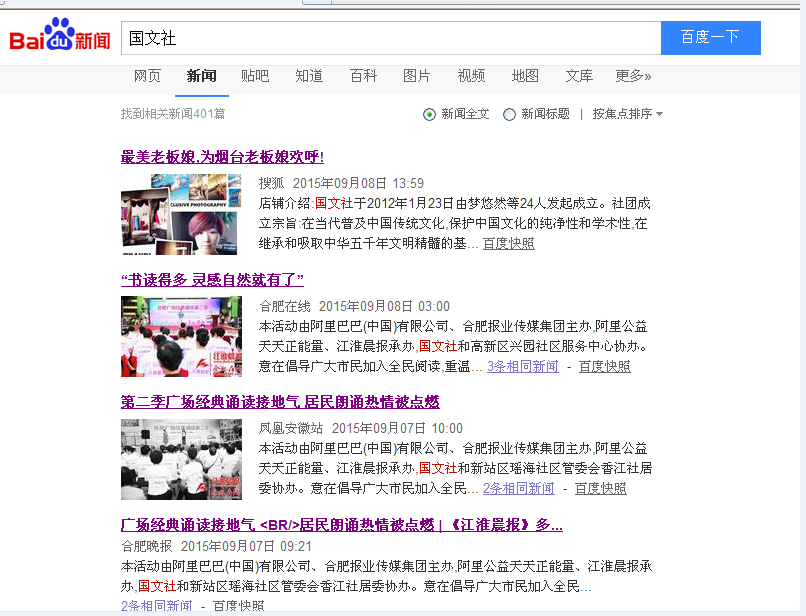Image resolution: width=806 pixels, height=616 pixels.
Task: Click source text 搜狐 2015年09月08日 13:59
Action: 341,183
